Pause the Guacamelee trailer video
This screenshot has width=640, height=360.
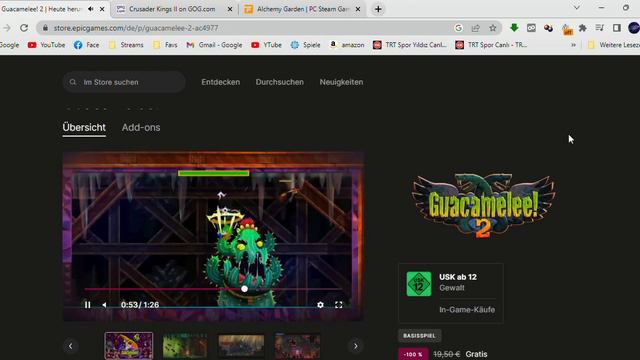87,305
